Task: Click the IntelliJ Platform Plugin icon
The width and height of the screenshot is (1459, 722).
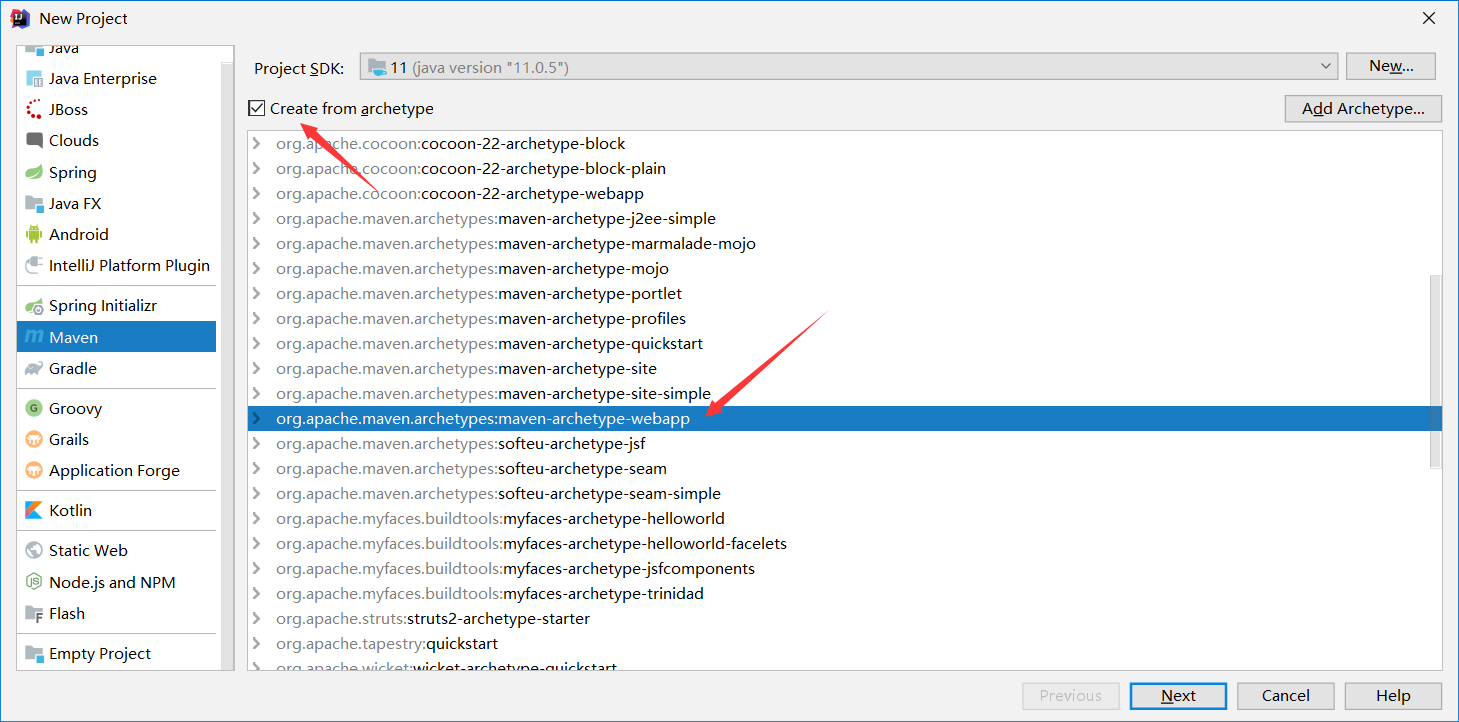Action: [x=35, y=266]
